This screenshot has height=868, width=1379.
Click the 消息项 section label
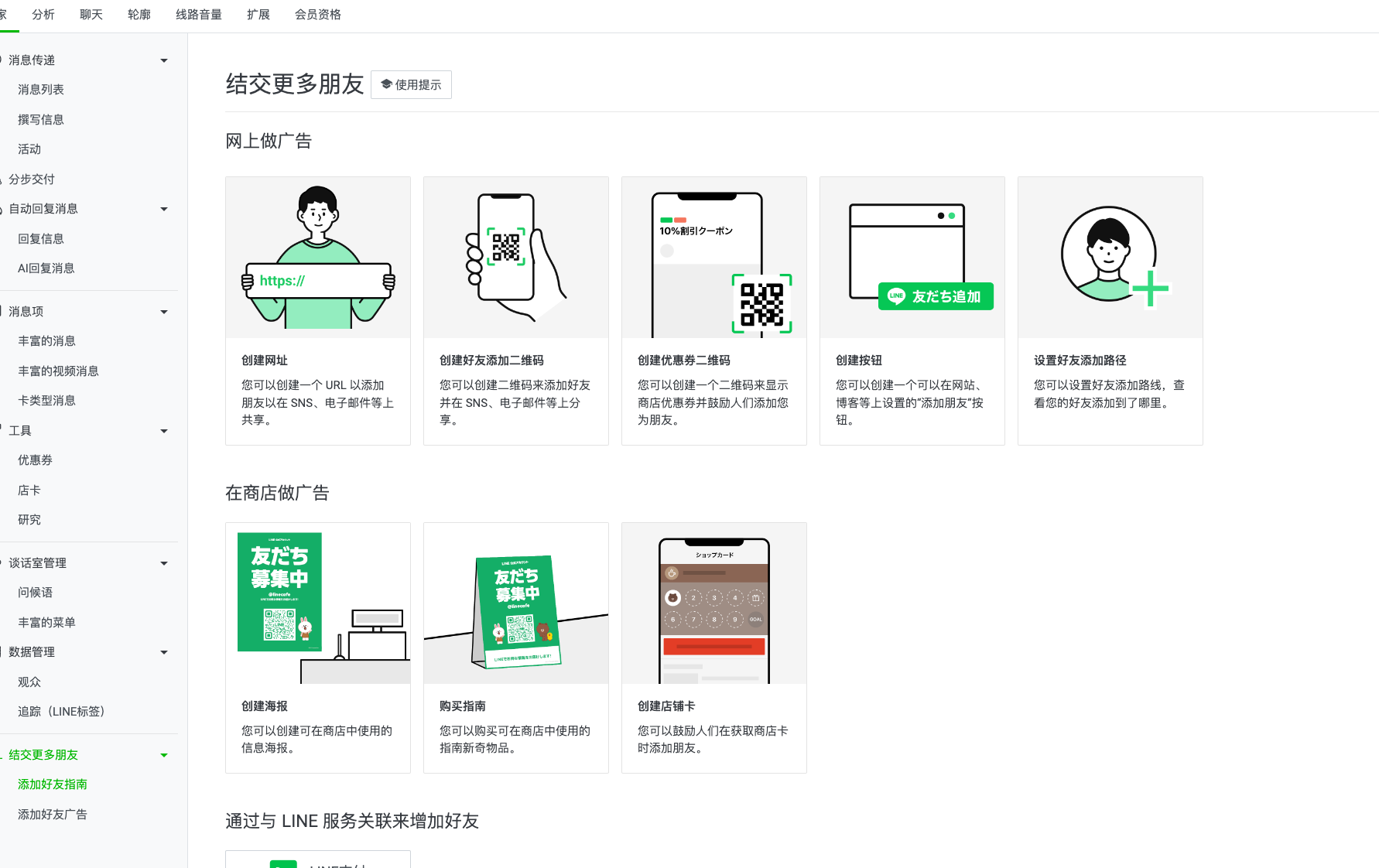click(x=26, y=312)
